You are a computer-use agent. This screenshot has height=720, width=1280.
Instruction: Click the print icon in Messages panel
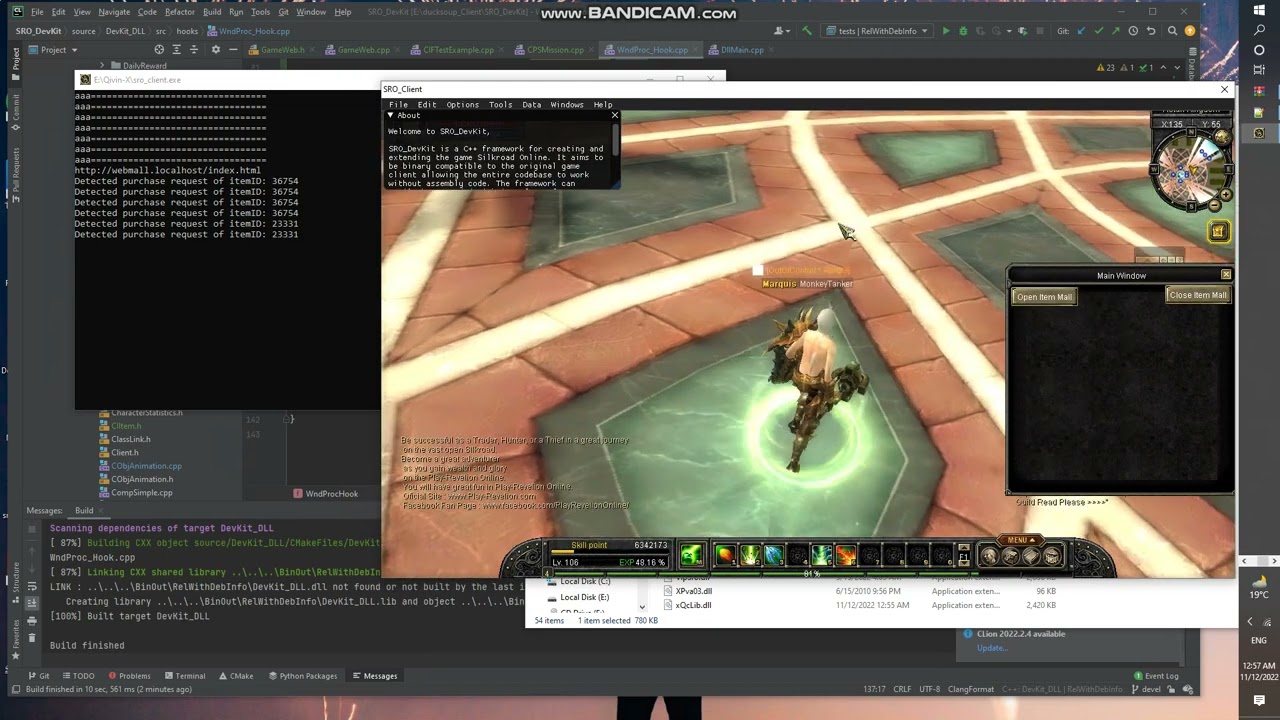(x=32, y=621)
